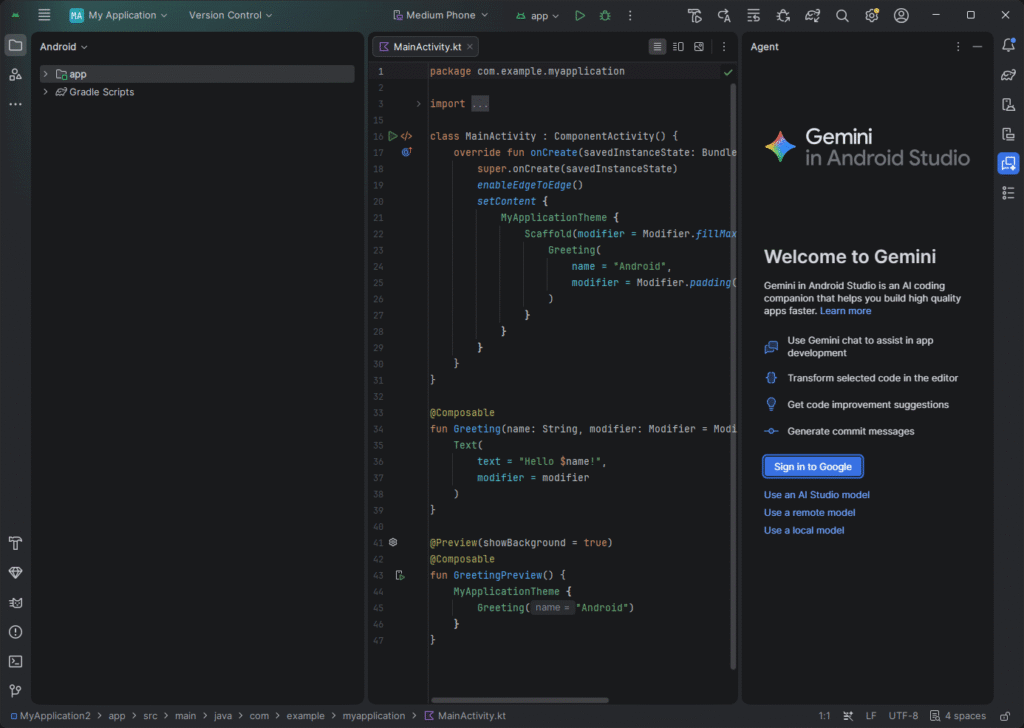
Task: Open Build Variants tool in left sidebar
Action: (x=15, y=543)
